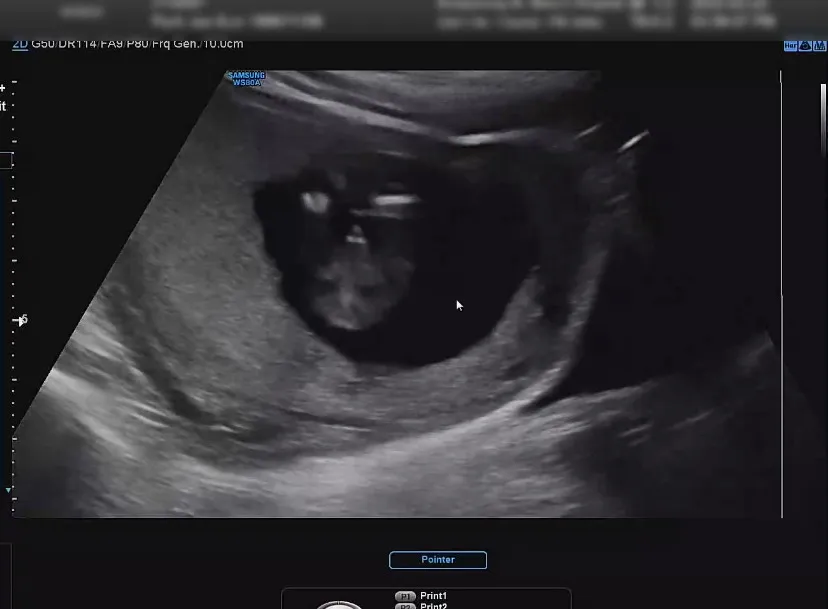Choose the Print1 option
The image size is (828, 609).
(434, 596)
